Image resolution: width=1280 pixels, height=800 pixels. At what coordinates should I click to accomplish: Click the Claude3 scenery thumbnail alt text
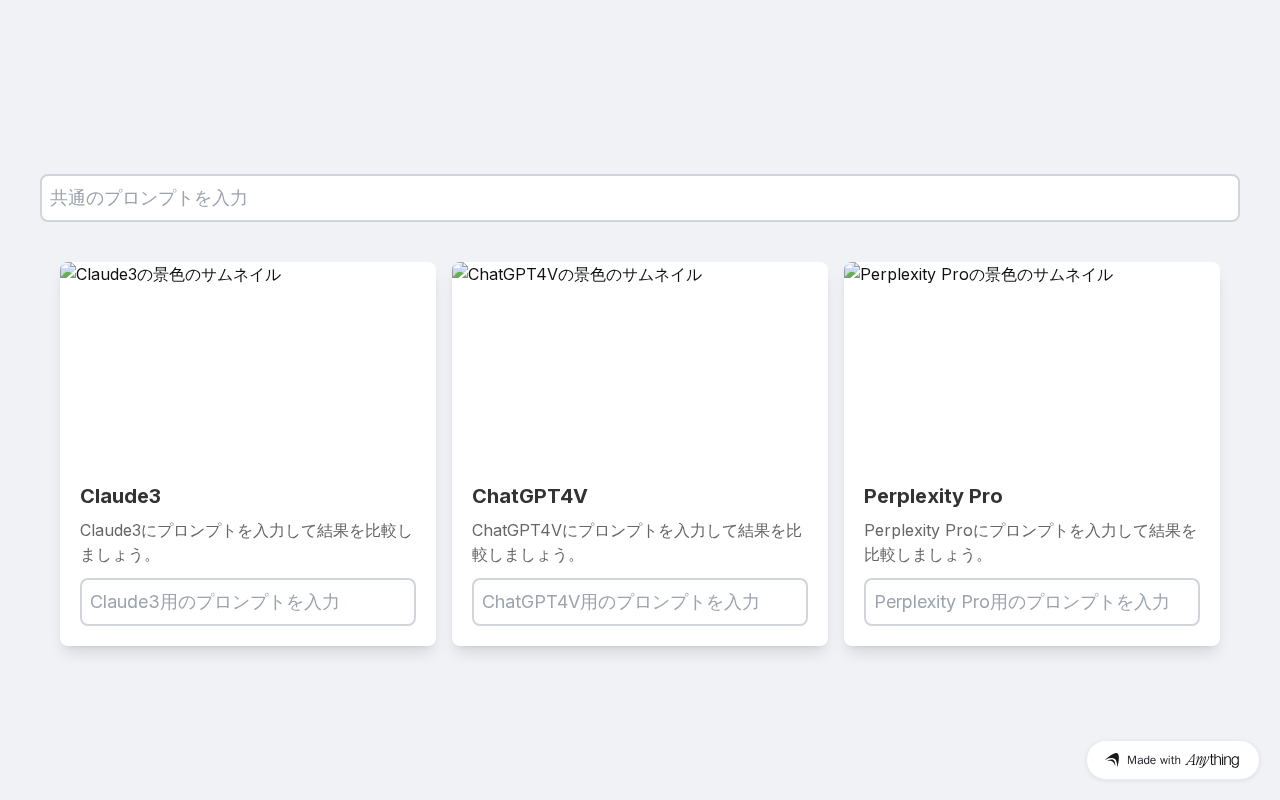pos(179,274)
